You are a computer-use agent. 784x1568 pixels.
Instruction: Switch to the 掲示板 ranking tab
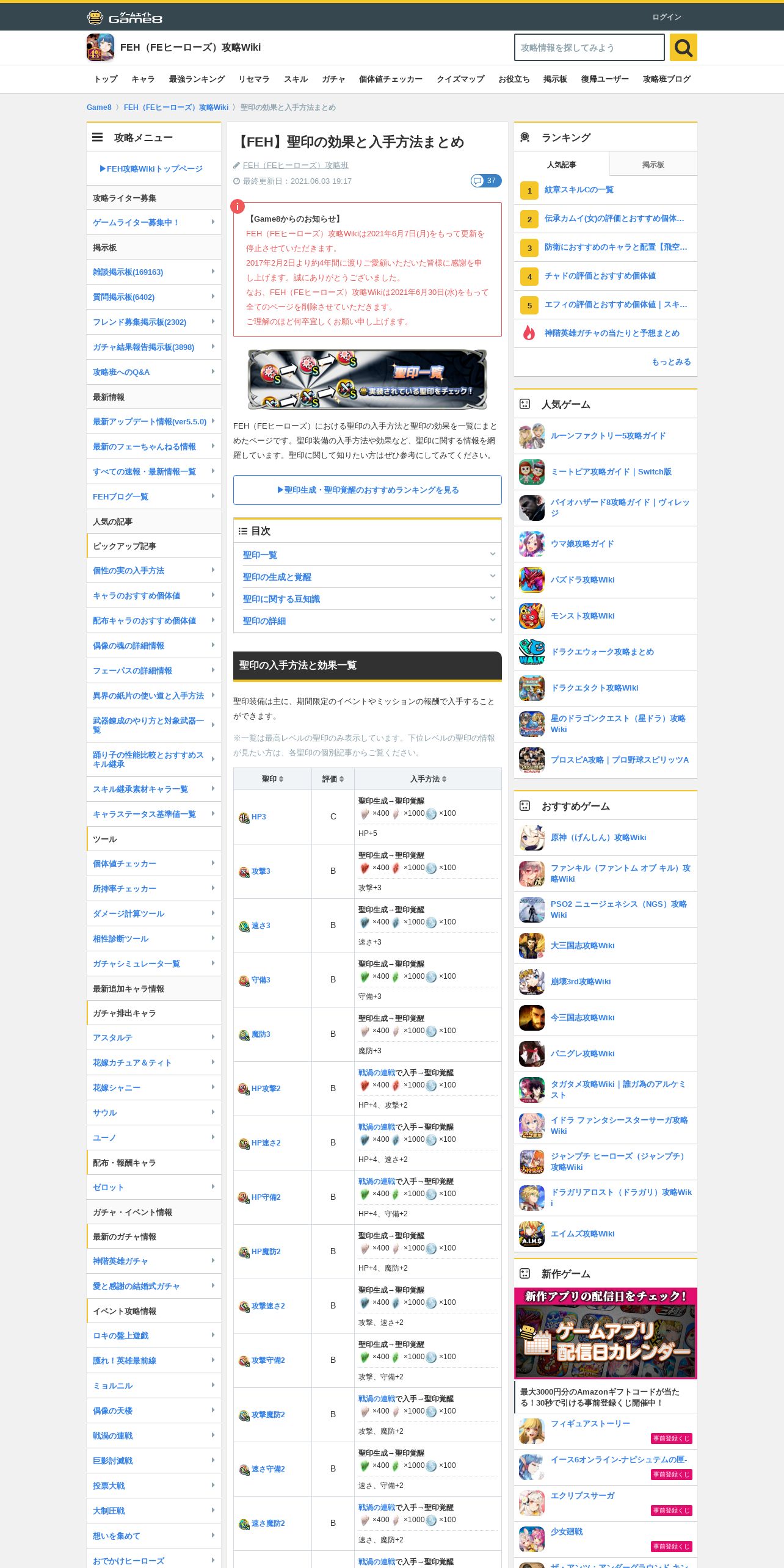653,164
